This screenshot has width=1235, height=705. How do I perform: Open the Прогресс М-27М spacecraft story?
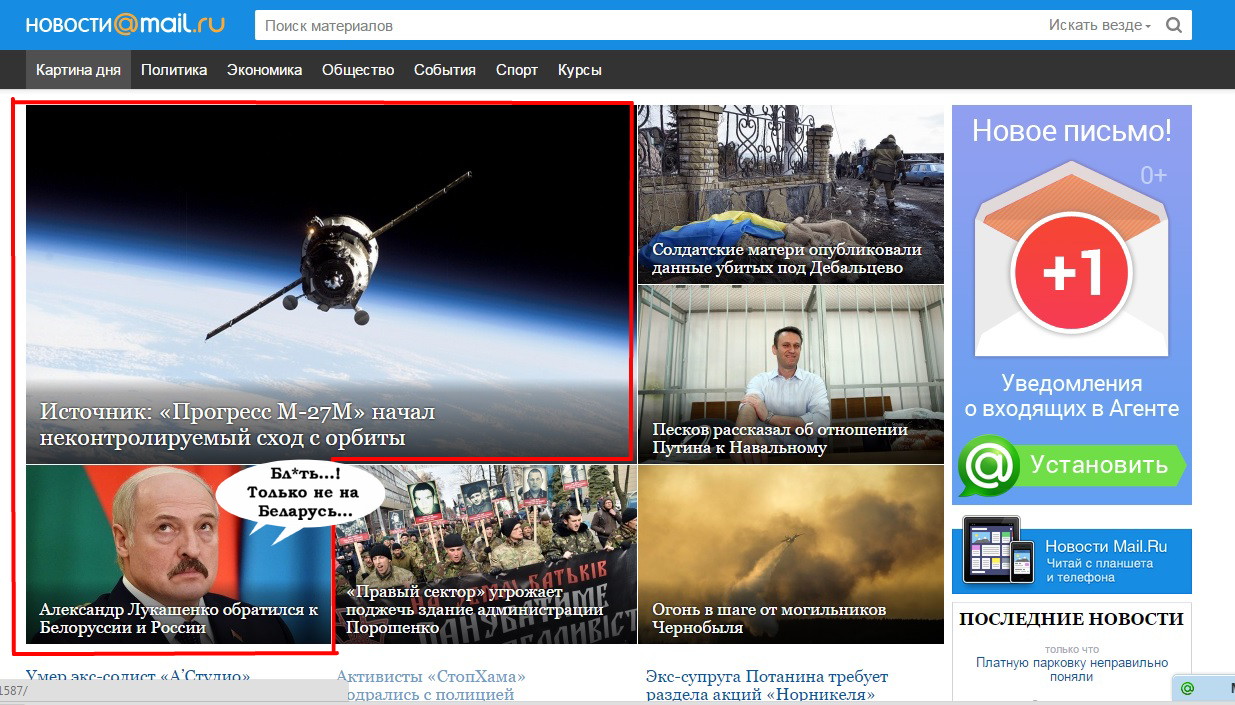pos(328,283)
